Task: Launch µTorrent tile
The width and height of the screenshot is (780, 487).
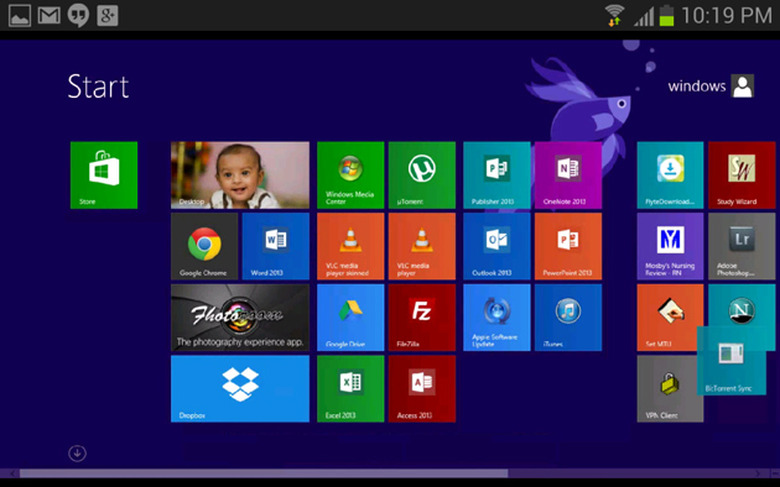Action: pyautogui.click(x=422, y=175)
